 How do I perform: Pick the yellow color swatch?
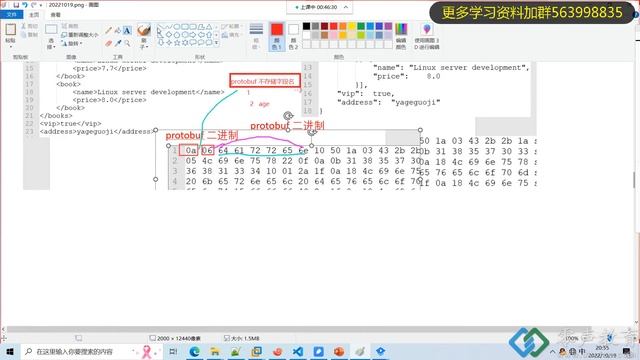(x=352, y=27)
